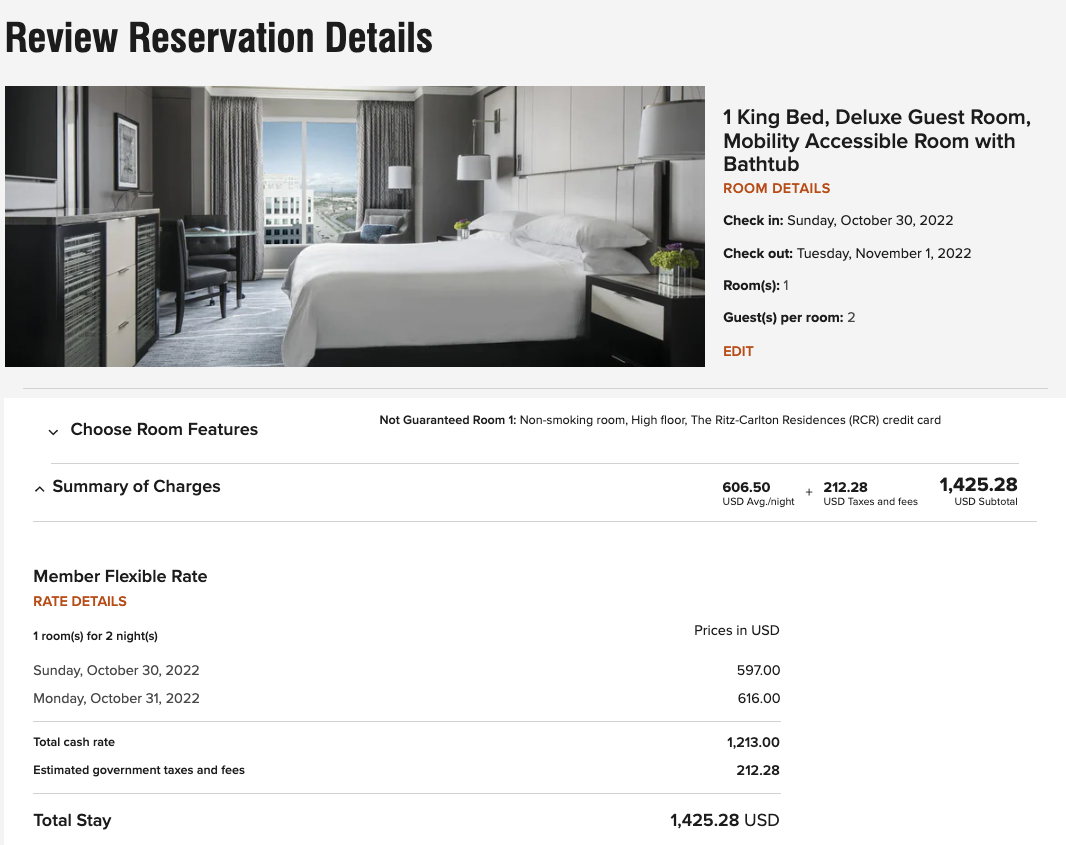The image size is (1066, 845).
Task: Click the plus sign between rate and taxes
Action: point(809,492)
